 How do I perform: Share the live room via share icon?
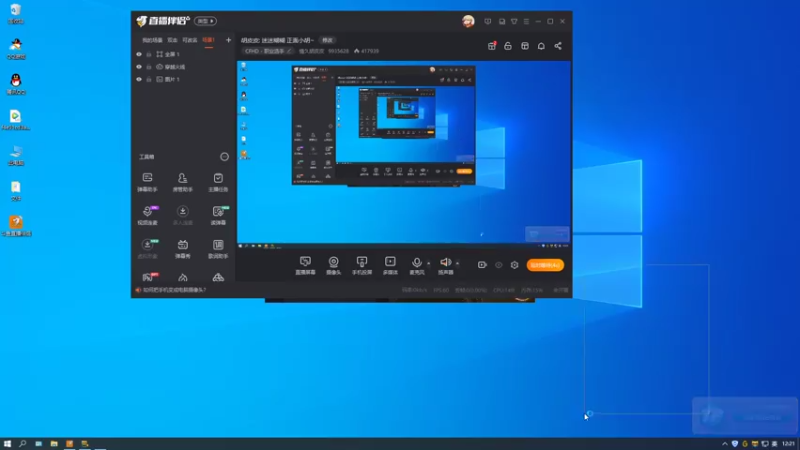point(558,46)
